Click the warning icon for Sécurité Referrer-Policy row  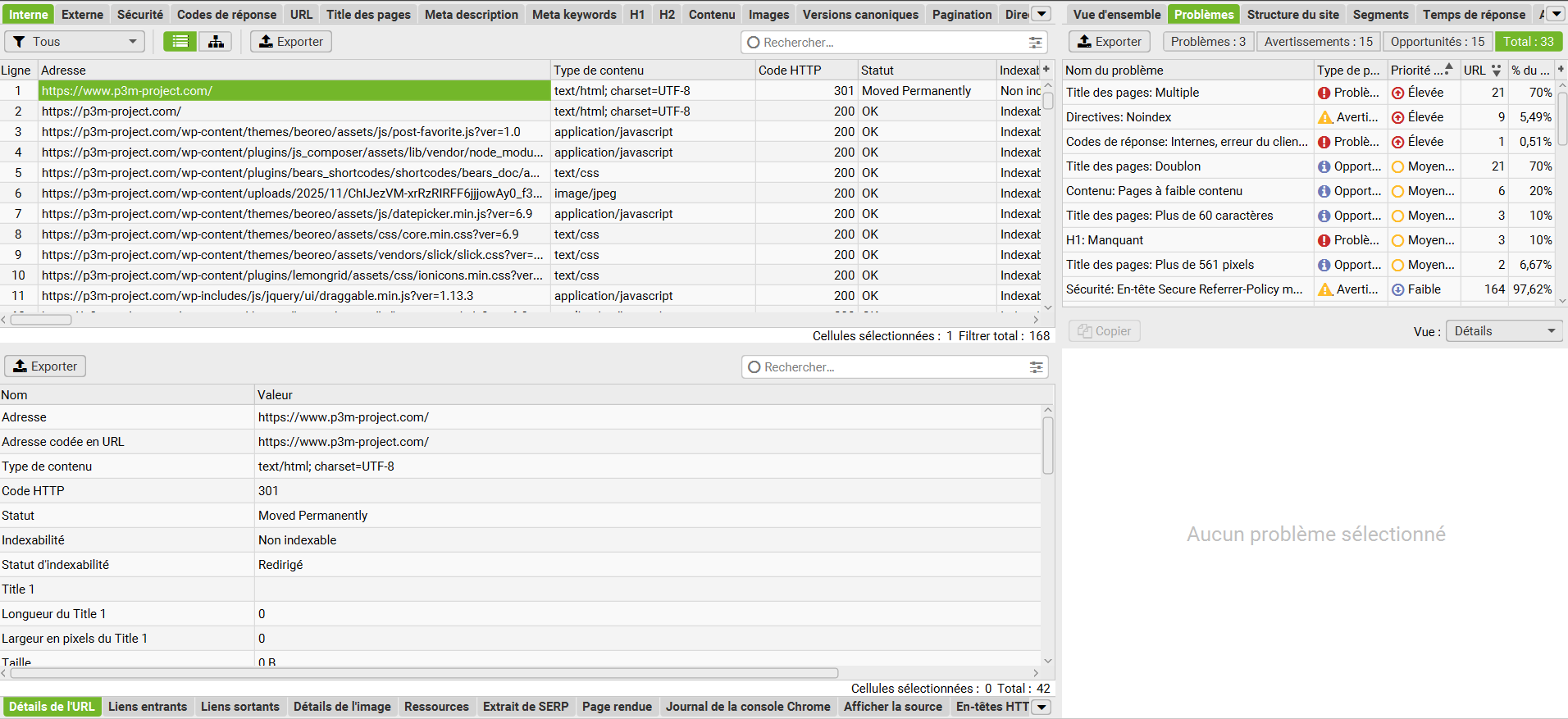point(1325,290)
